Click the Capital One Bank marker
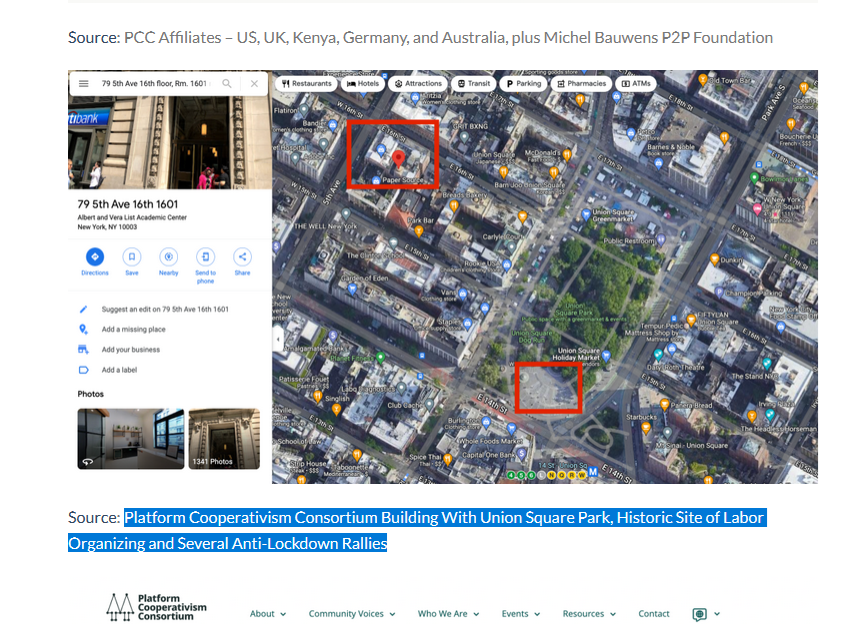 click(x=522, y=454)
